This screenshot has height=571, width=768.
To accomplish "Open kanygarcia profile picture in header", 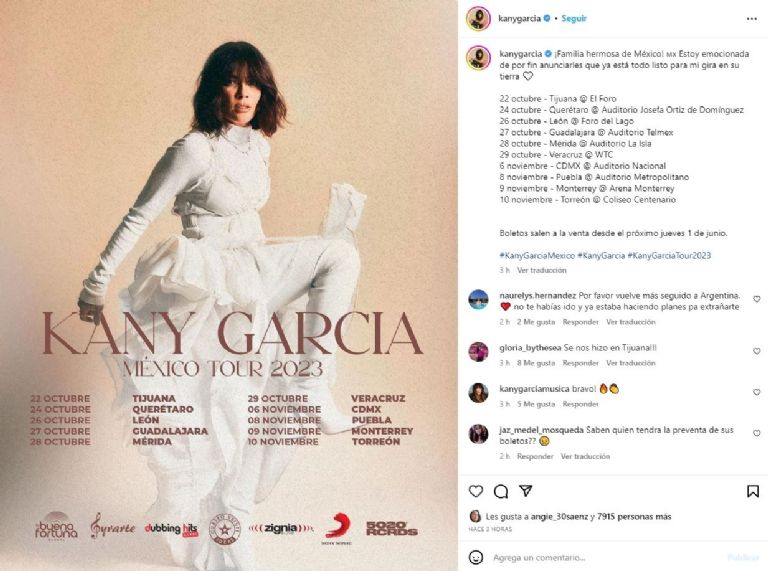I will point(479,19).
